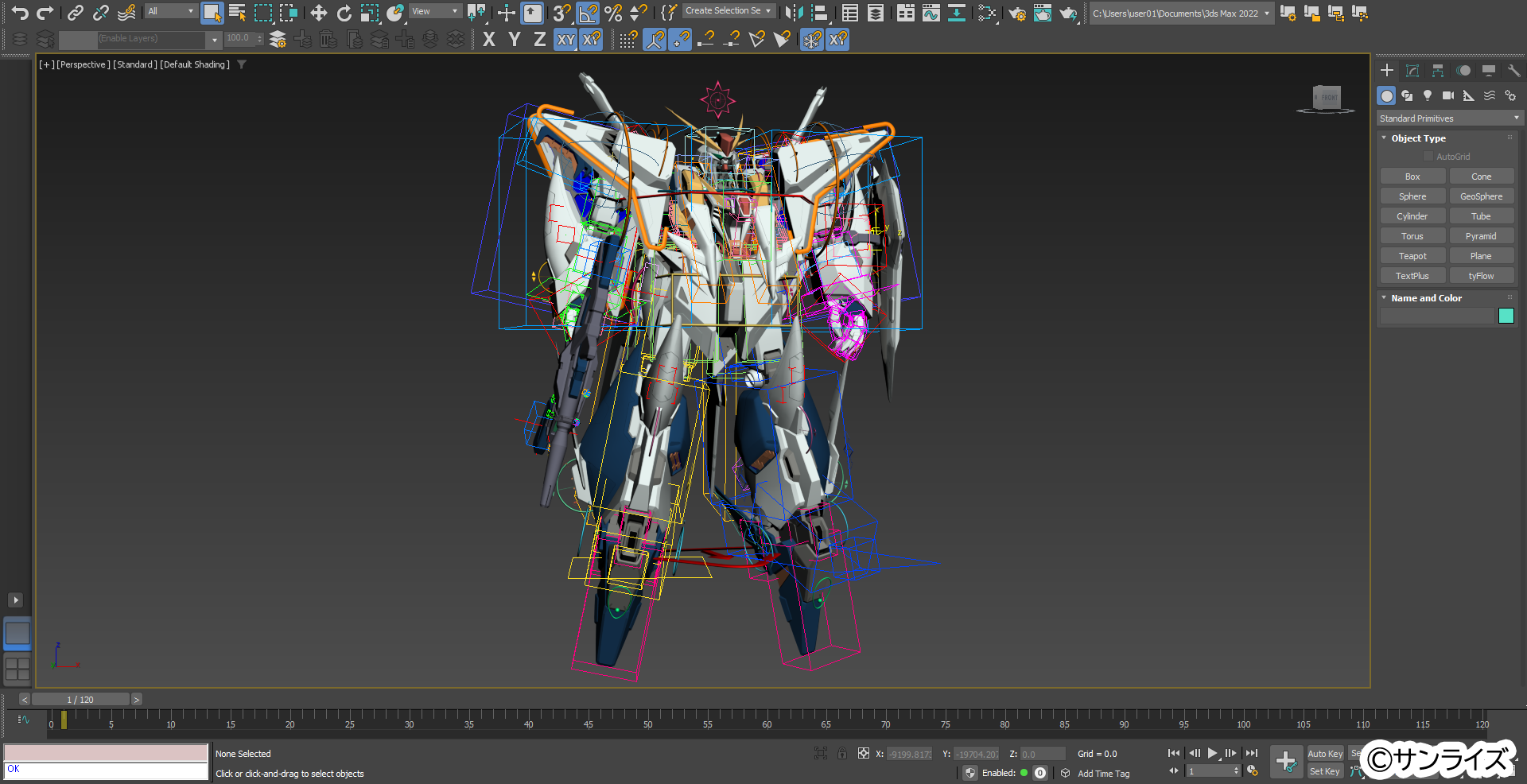Screen dimensions: 1527x784
Task: Activate Select and Link tool
Action: click(76, 13)
